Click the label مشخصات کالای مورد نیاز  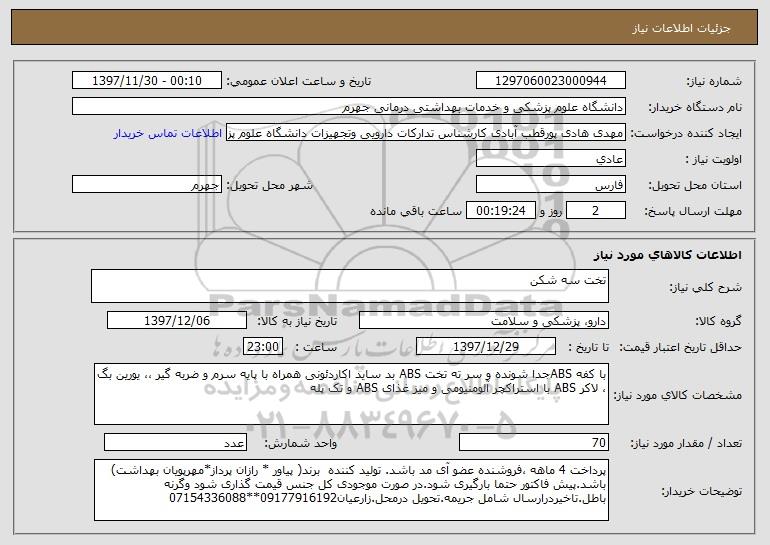click(x=678, y=395)
